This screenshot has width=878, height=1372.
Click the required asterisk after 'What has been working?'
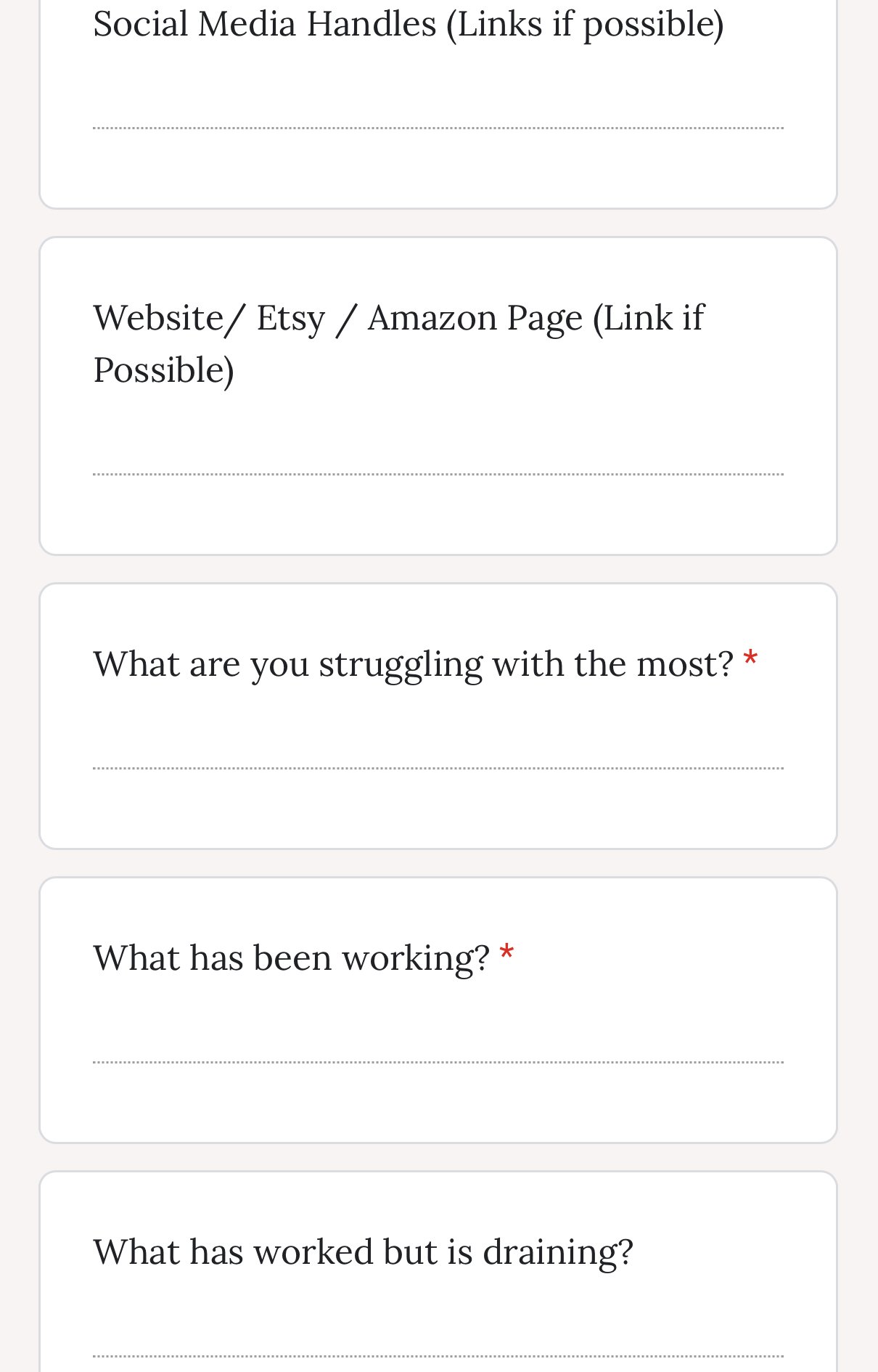506,955
